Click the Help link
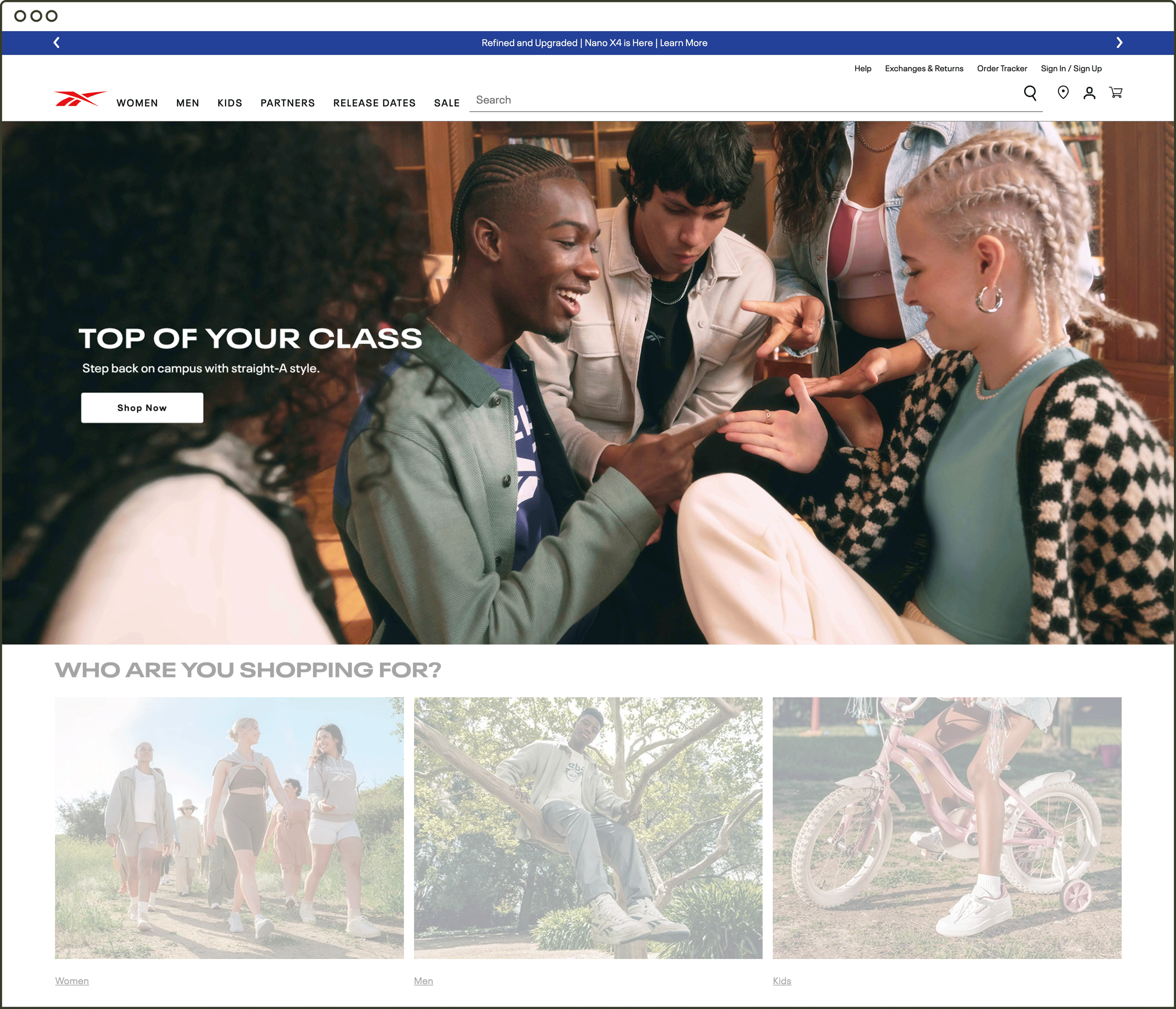This screenshot has height=1009, width=1176. pos(863,68)
